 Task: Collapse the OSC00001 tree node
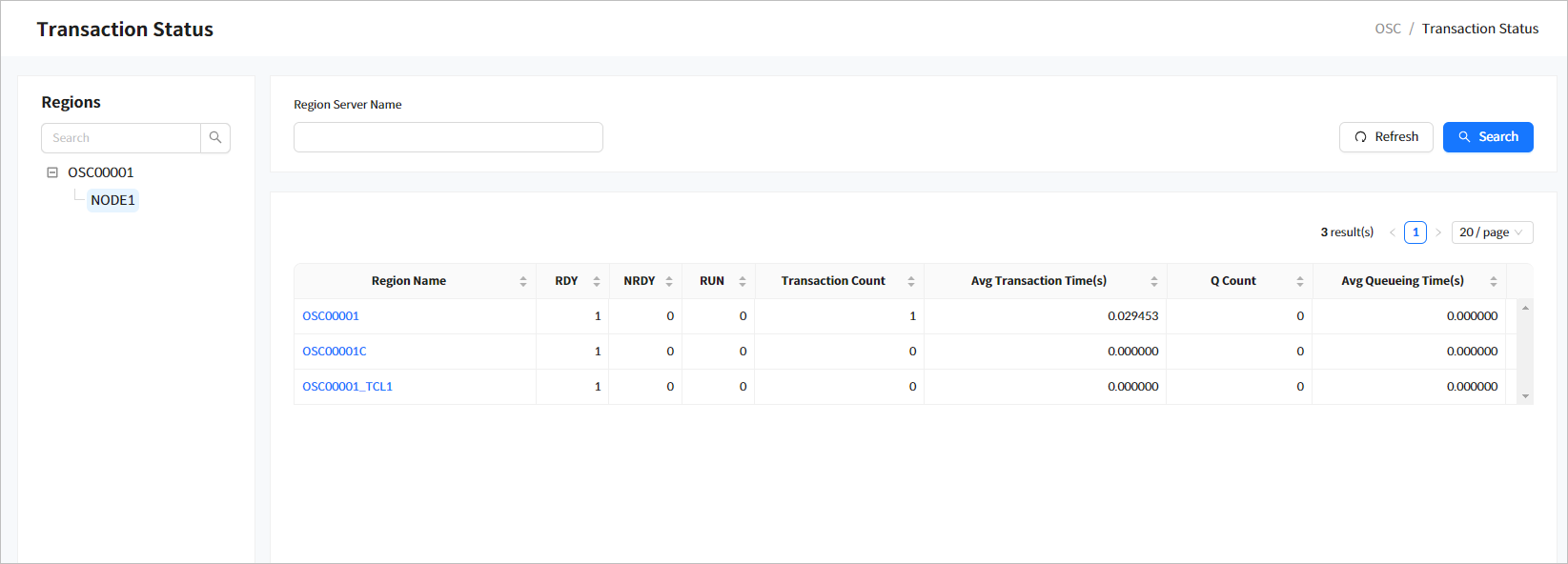(52, 172)
